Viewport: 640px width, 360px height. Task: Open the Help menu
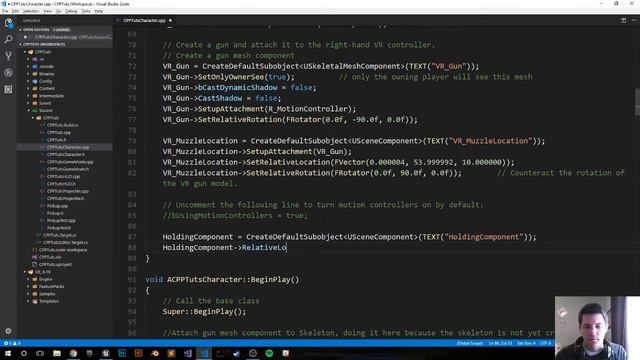point(99,11)
